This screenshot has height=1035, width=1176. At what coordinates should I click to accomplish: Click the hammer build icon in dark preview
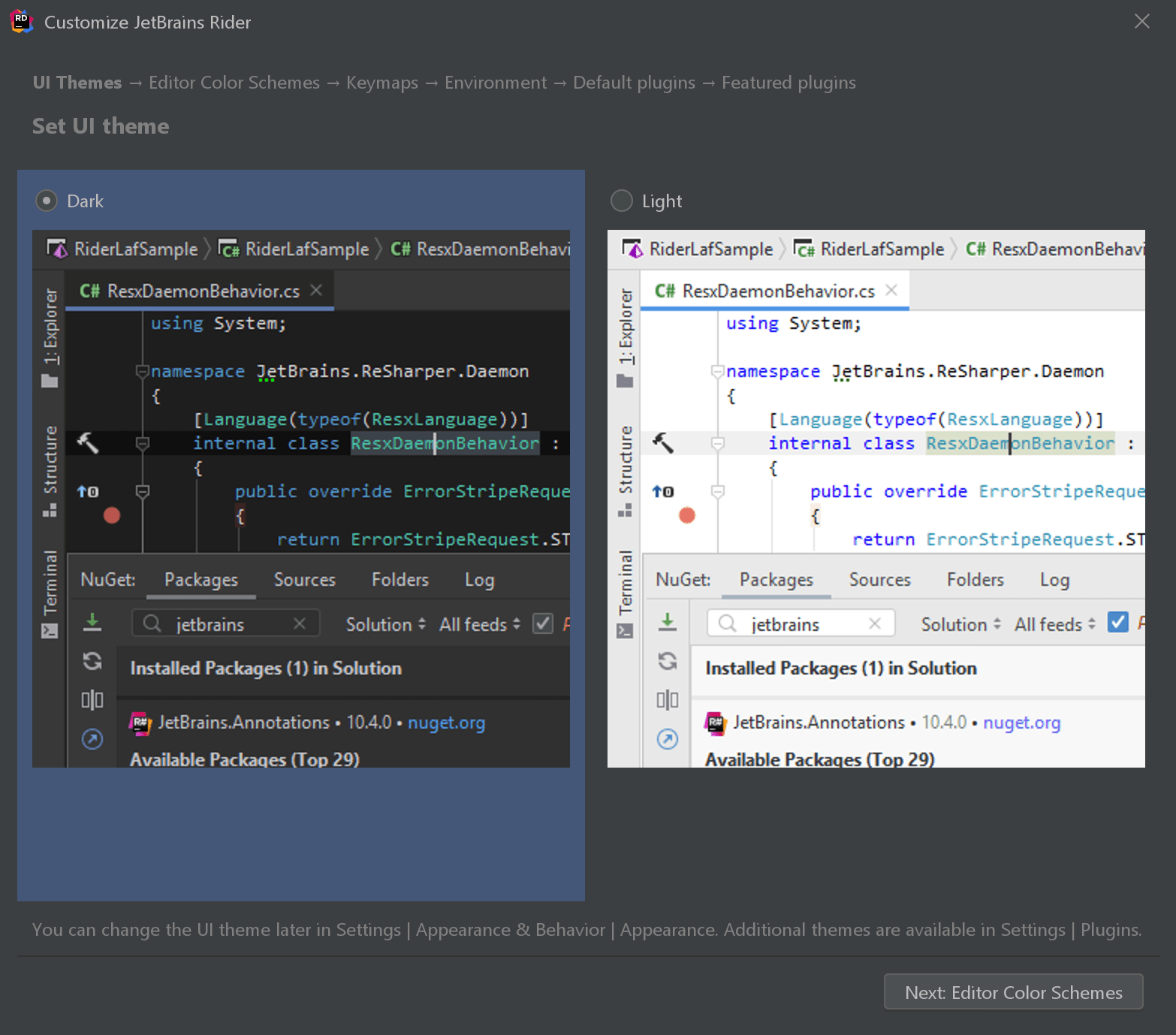(88, 443)
